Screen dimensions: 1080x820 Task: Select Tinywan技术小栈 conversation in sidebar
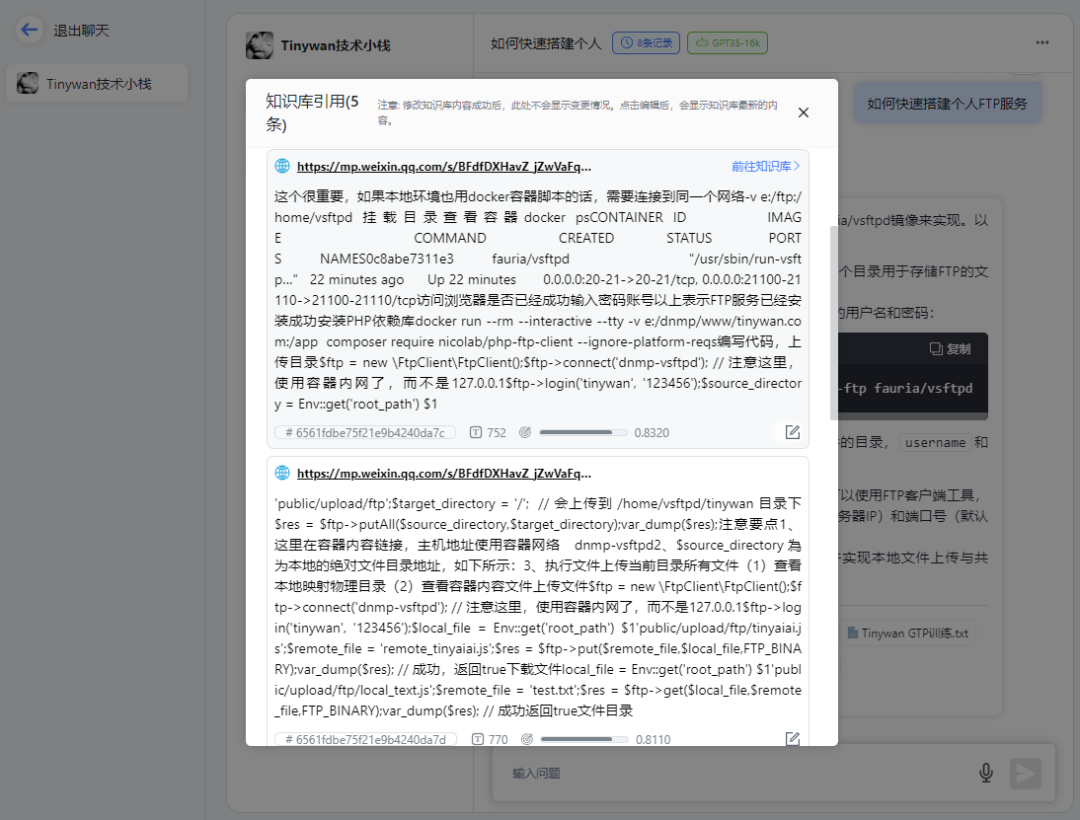point(96,82)
